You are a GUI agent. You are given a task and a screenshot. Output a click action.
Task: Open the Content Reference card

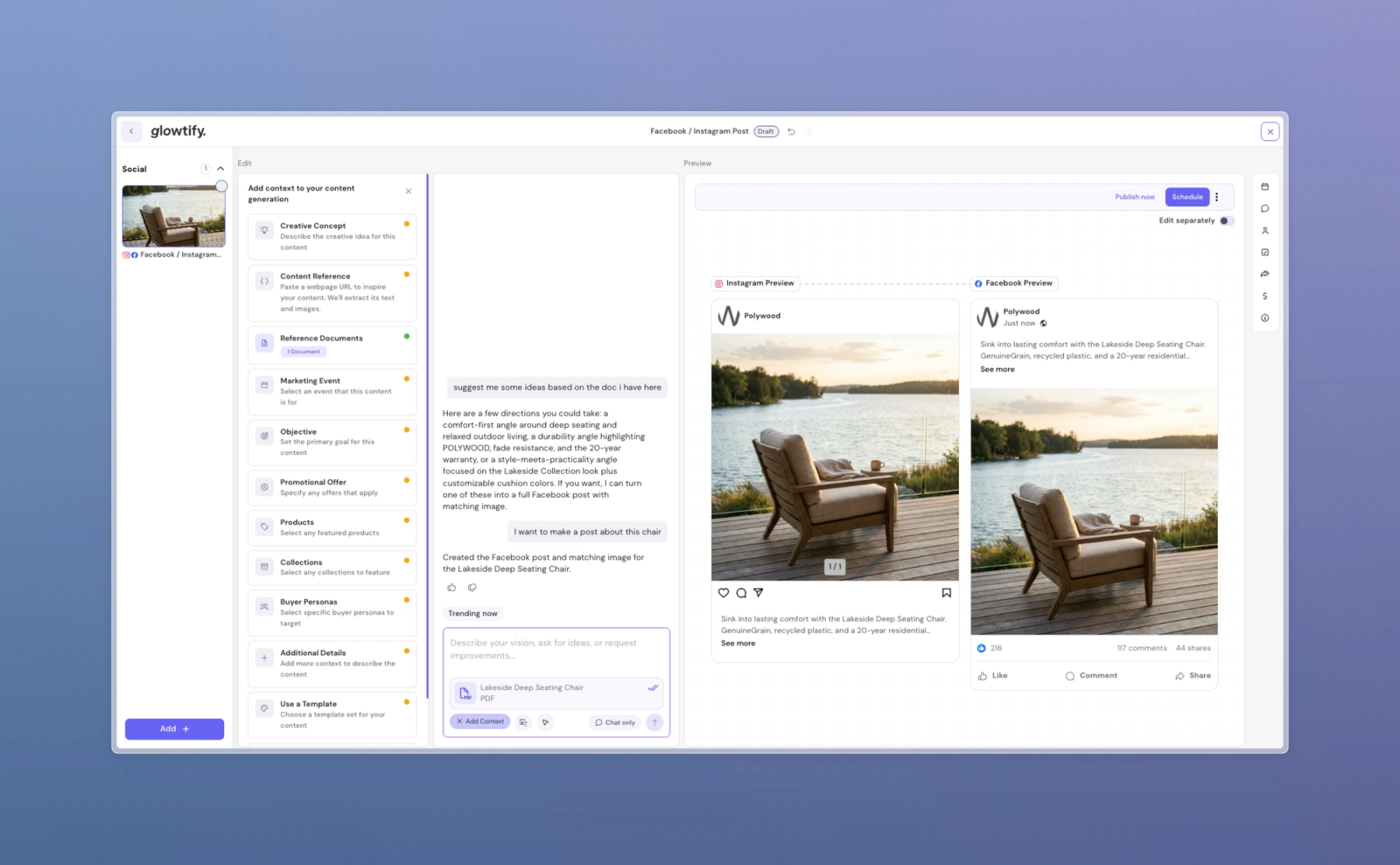pyautogui.click(x=332, y=292)
